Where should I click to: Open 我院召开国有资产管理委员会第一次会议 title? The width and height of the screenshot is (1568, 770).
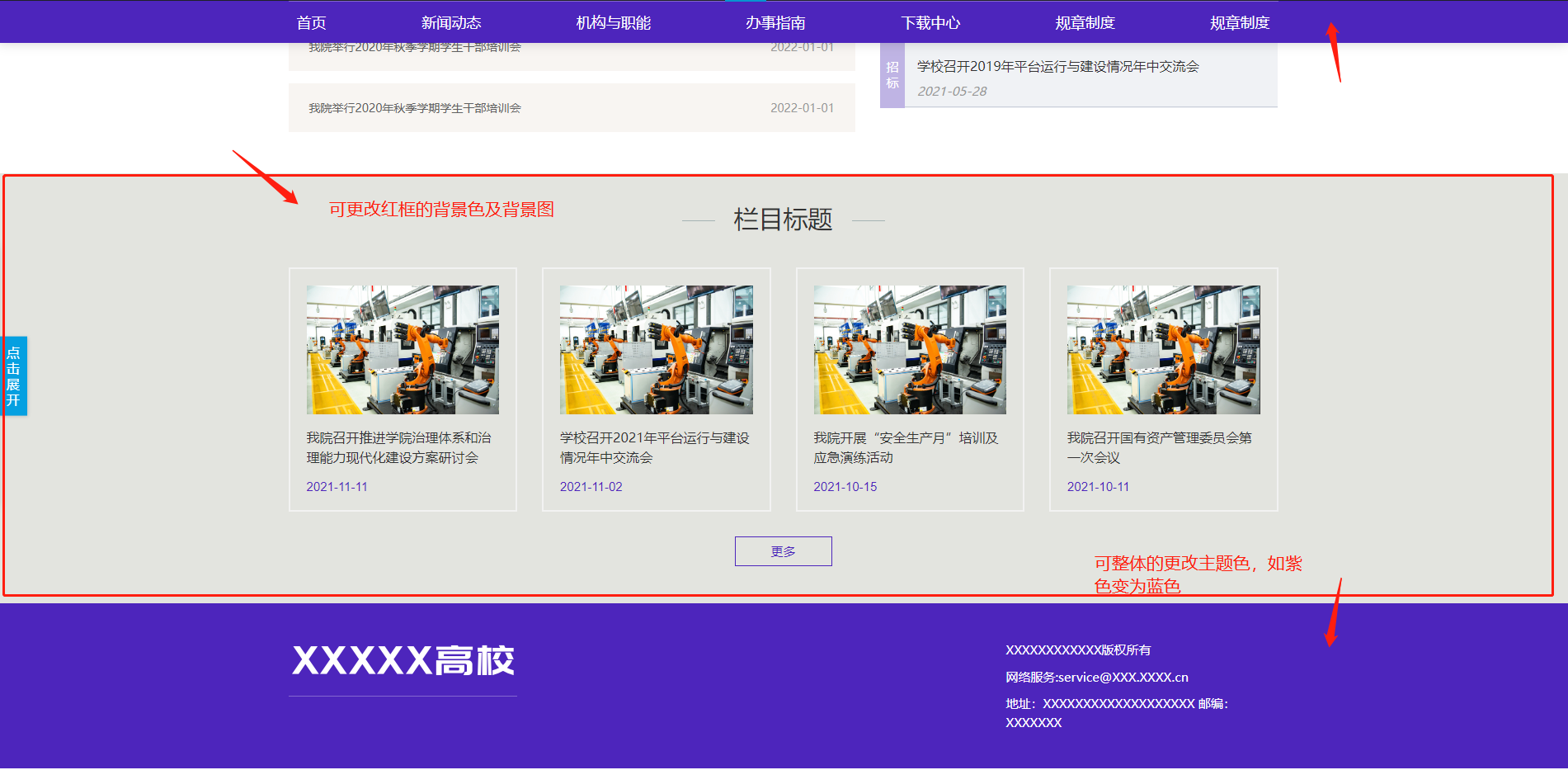pyautogui.click(x=1159, y=447)
